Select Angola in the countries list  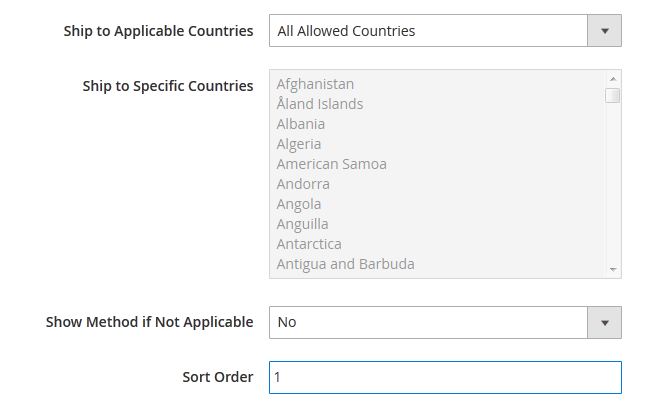pos(299,204)
